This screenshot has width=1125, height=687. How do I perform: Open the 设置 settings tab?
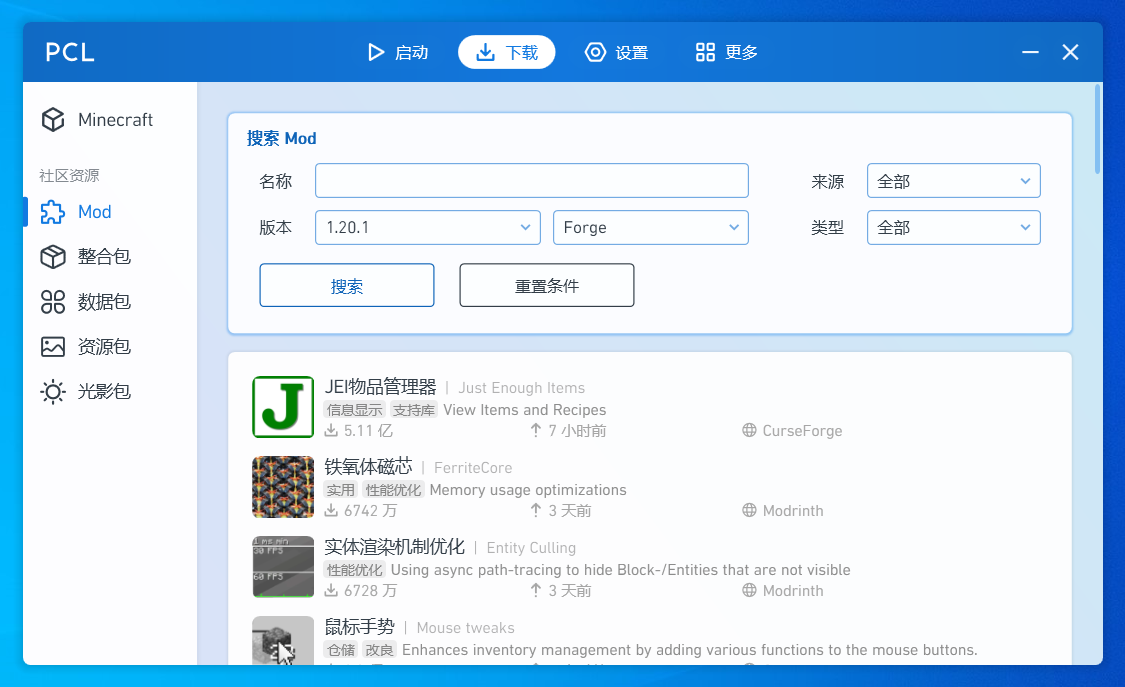617,53
